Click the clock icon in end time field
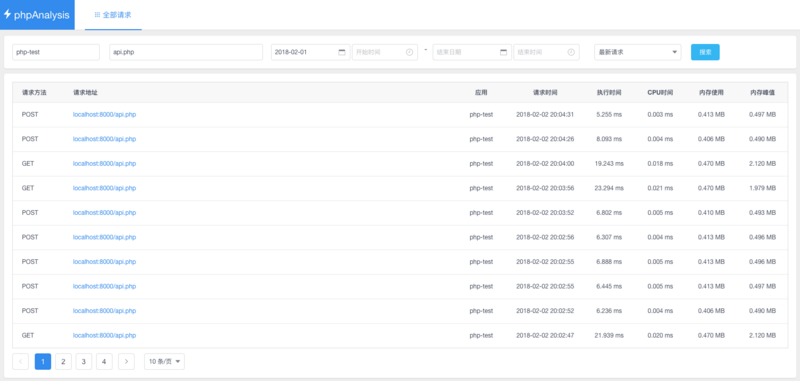The height and width of the screenshot is (381, 800). pos(571,52)
